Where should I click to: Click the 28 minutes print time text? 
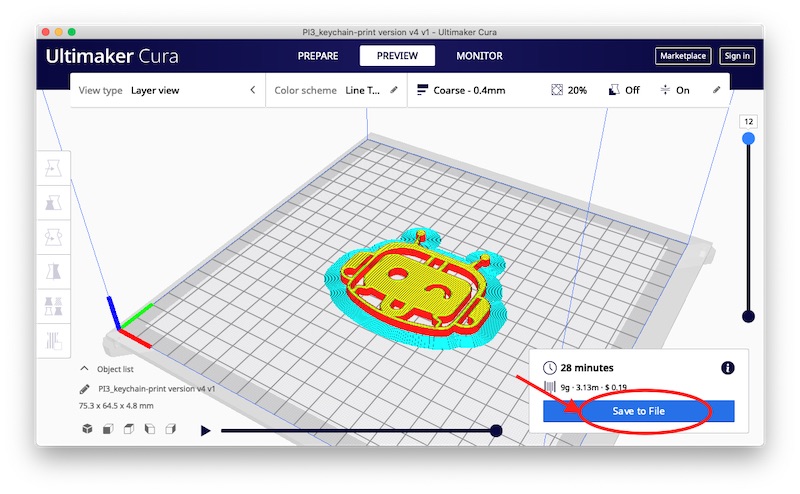[587, 367]
